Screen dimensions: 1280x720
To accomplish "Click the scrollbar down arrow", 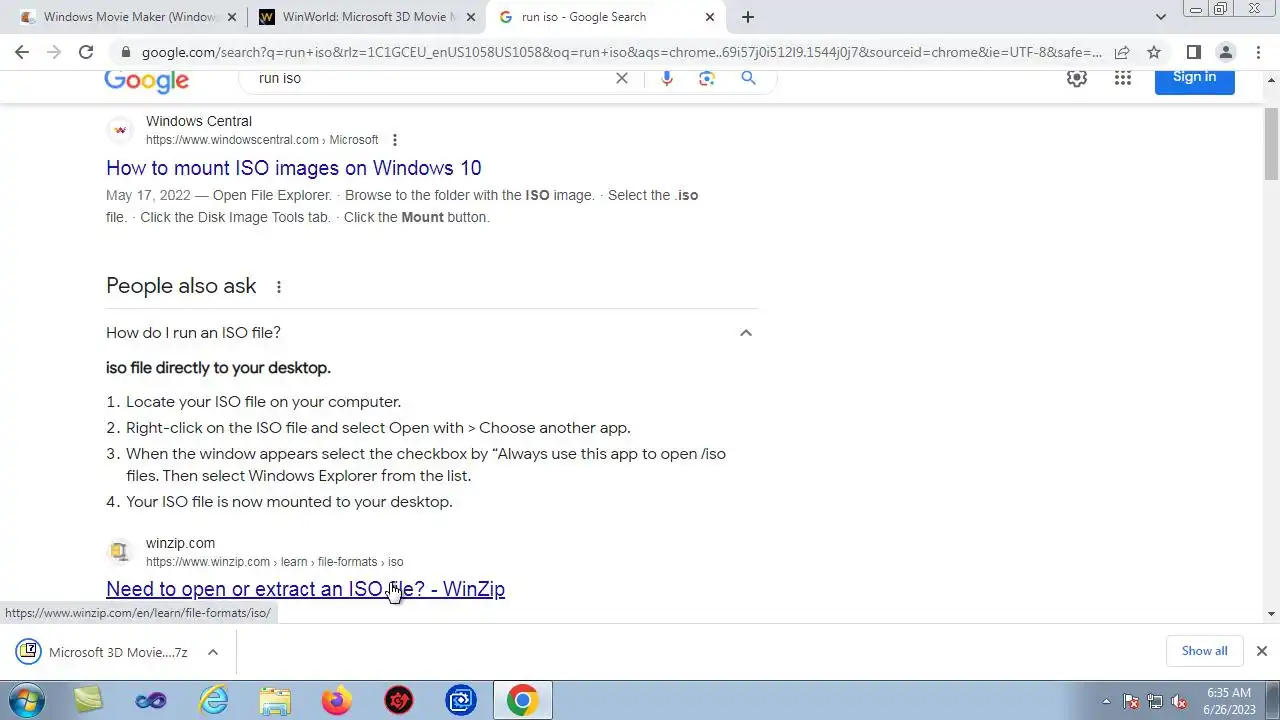I will pos(1272,614).
